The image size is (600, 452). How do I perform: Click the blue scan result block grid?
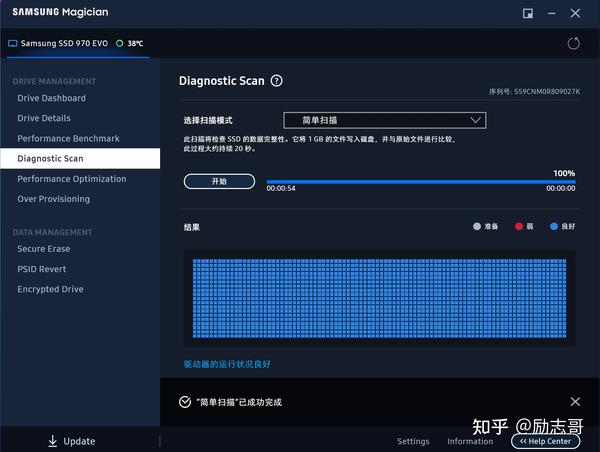tap(379, 299)
